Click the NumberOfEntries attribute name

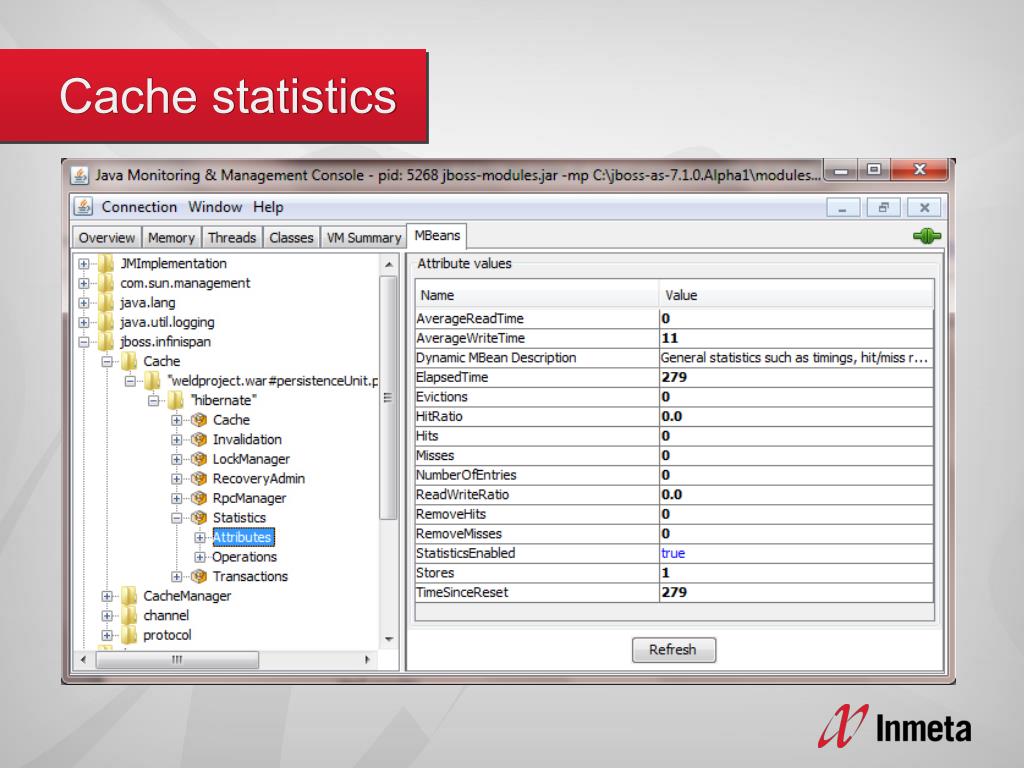pyautogui.click(x=466, y=475)
